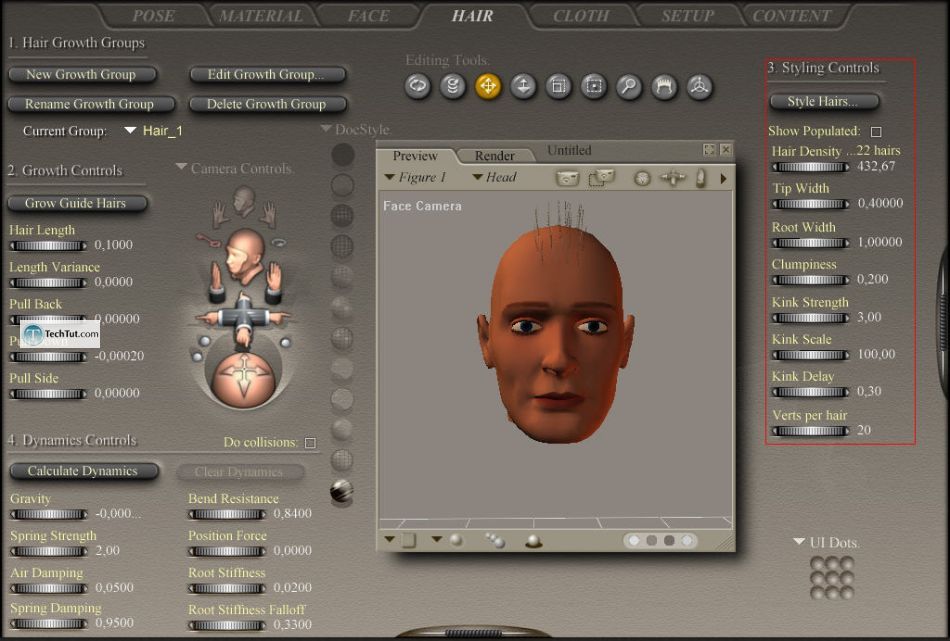Screen dimensions: 950x641
Task: Click the ground shadow sphere icon
Action: [x=533, y=541]
